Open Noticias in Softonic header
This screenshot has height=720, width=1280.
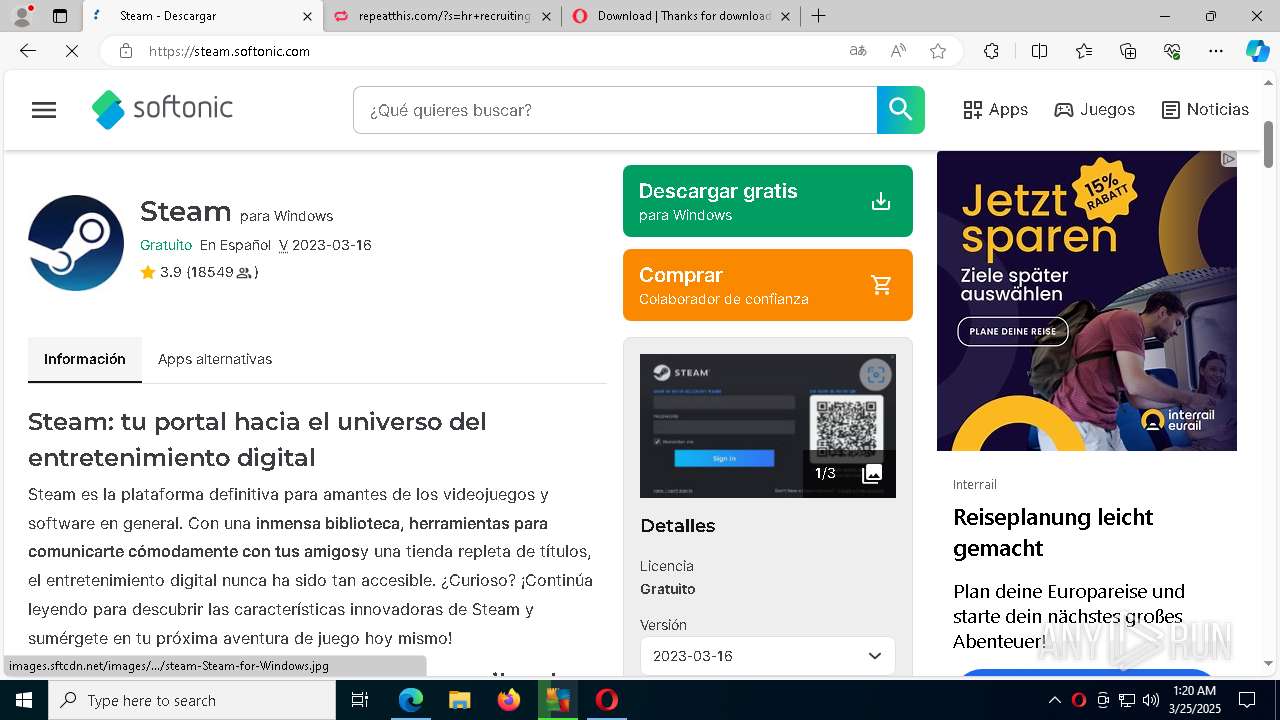point(1205,110)
